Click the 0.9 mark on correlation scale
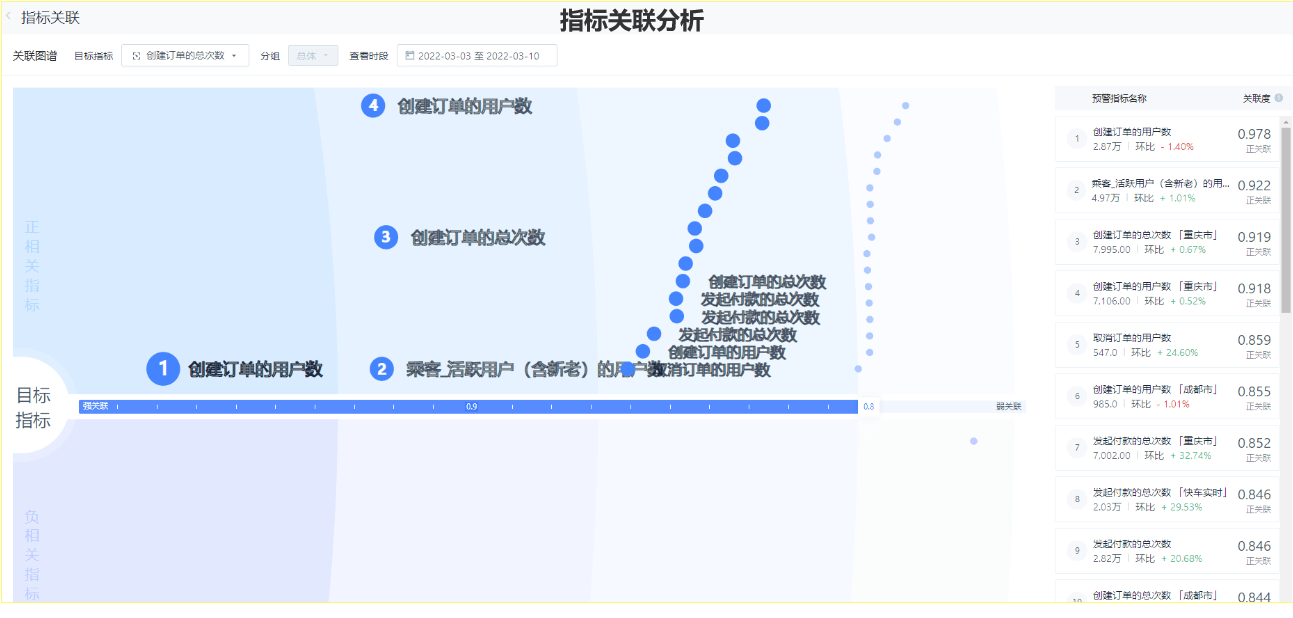Screen dimensions: 1293x618 click(471, 407)
